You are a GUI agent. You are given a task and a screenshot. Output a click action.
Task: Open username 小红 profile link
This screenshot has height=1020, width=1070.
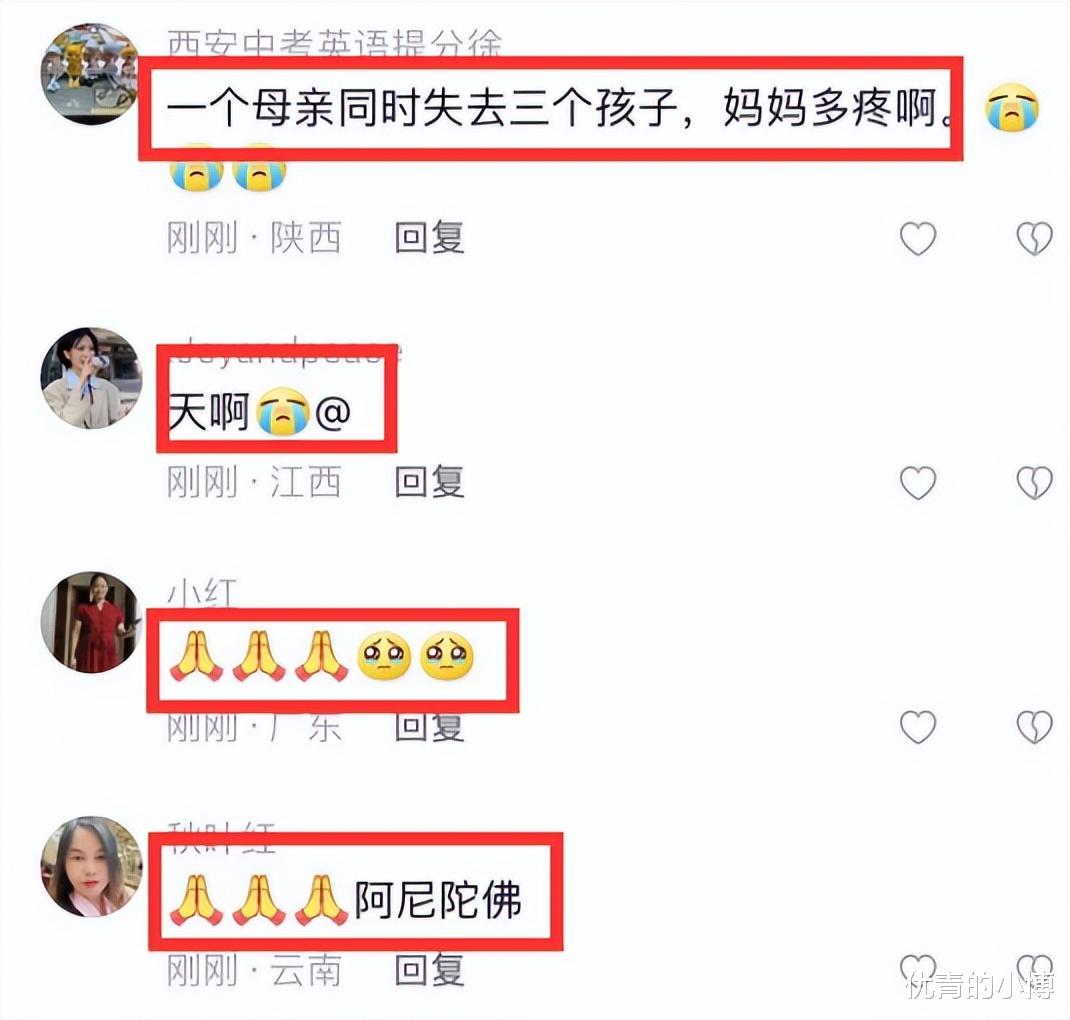(202, 593)
